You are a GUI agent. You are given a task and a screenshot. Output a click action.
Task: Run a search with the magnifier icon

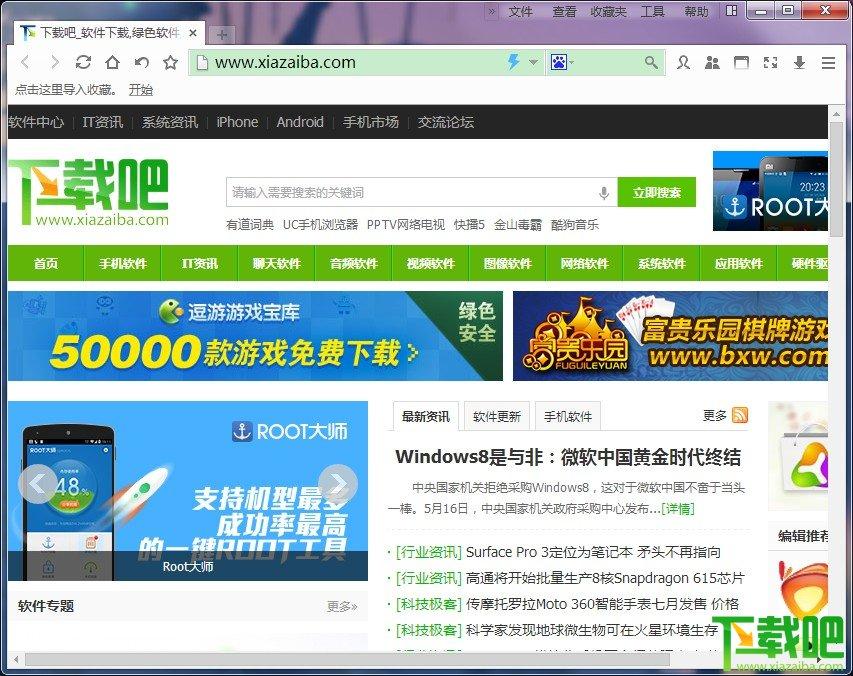click(x=651, y=63)
